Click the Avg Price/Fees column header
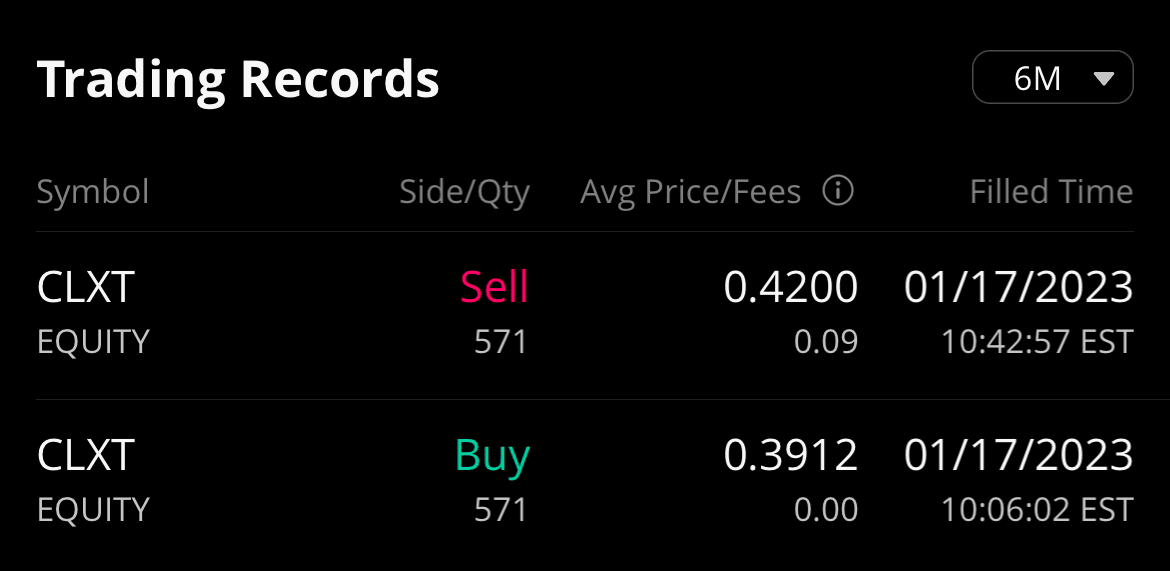This screenshot has width=1170, height=571. [x=691, y=191]
